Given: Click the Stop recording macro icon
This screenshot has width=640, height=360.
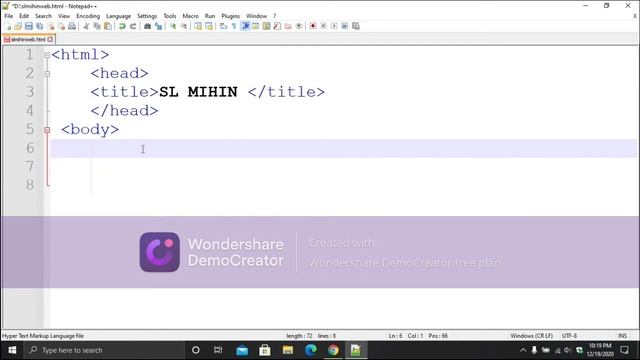Looking at the screenshot, I should point(323,26).
